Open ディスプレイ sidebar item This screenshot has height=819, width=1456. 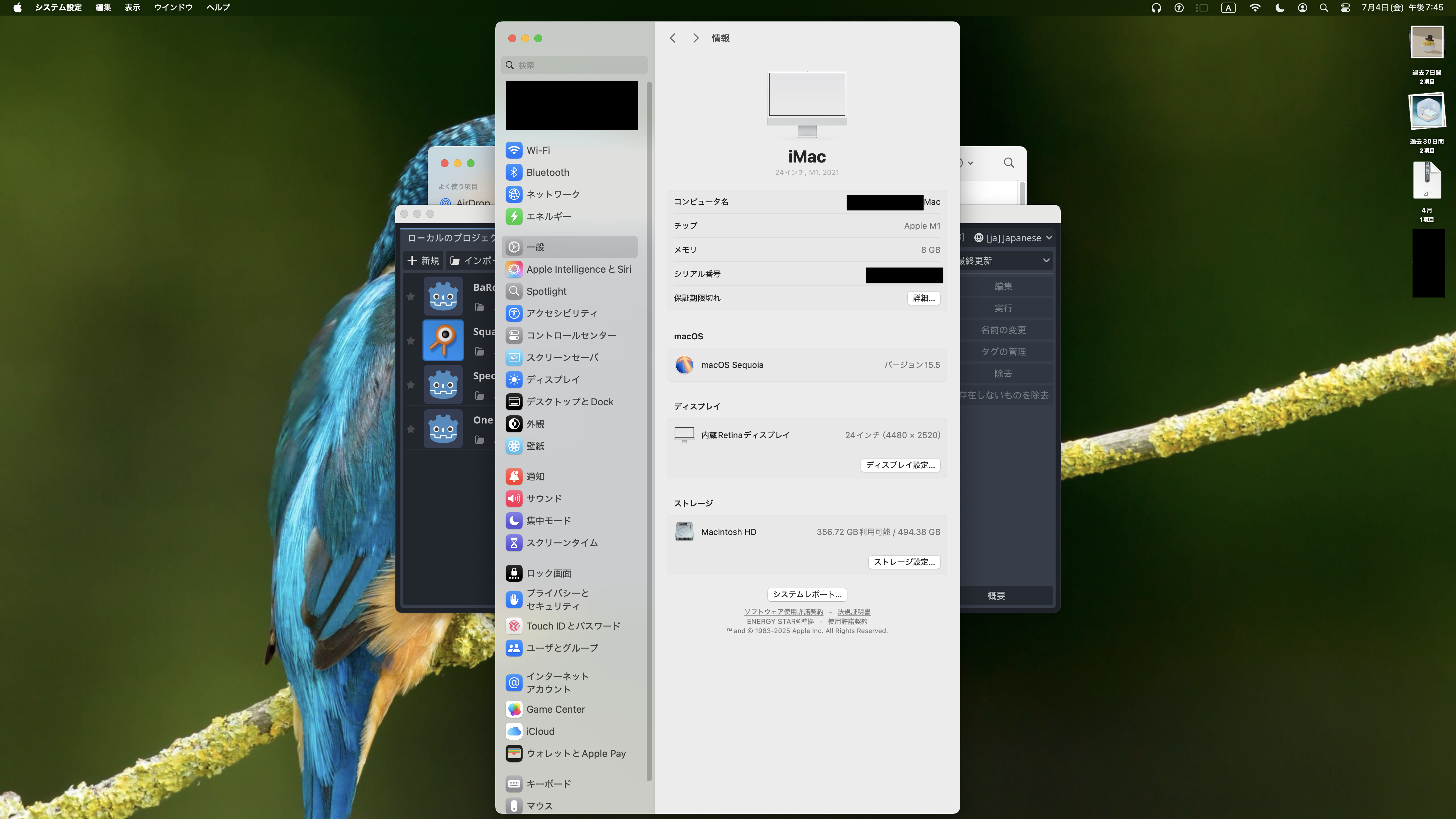[x=570, y=380]
